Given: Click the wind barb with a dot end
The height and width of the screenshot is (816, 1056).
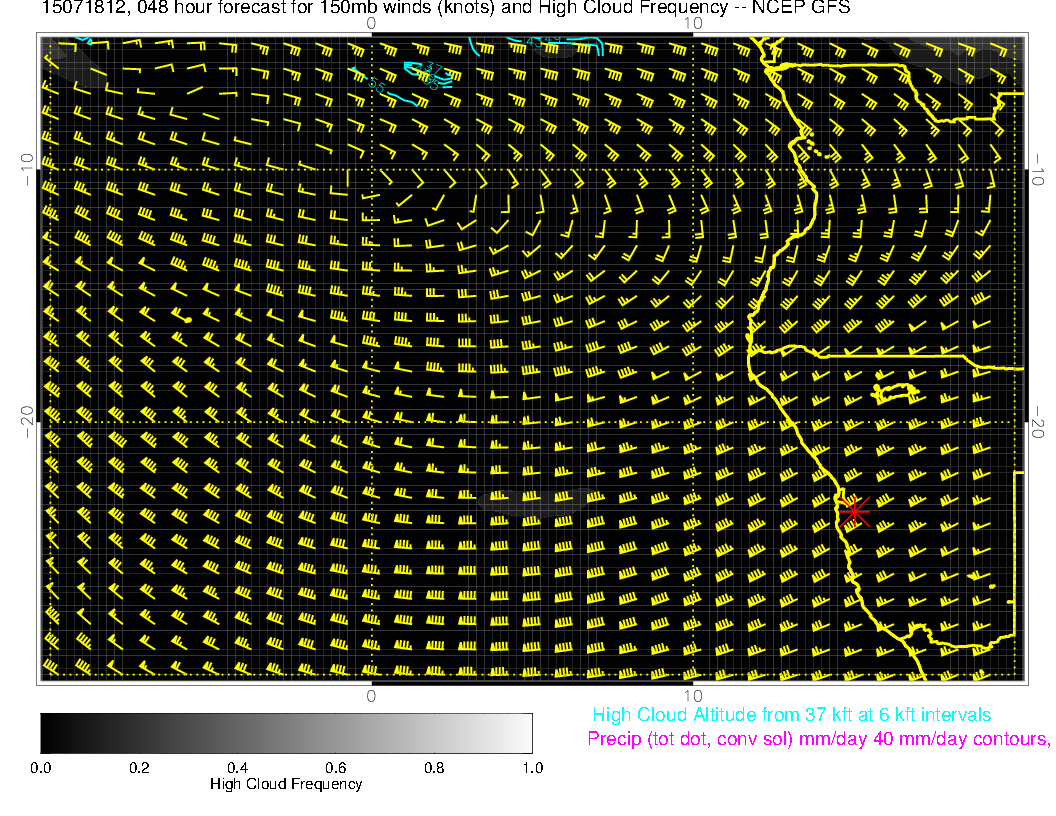Looking at the screenshot, I should click(x=180, y=315).
